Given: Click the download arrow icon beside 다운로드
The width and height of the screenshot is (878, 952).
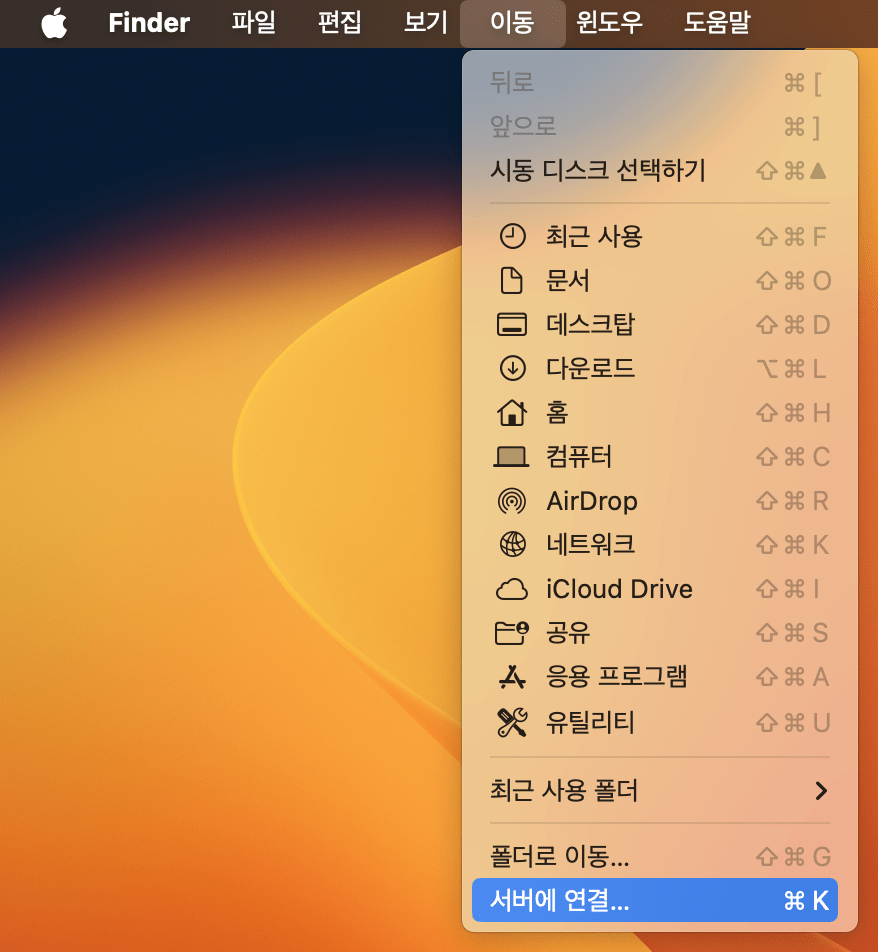Looking at the screenshot, I should pos(511,369).
